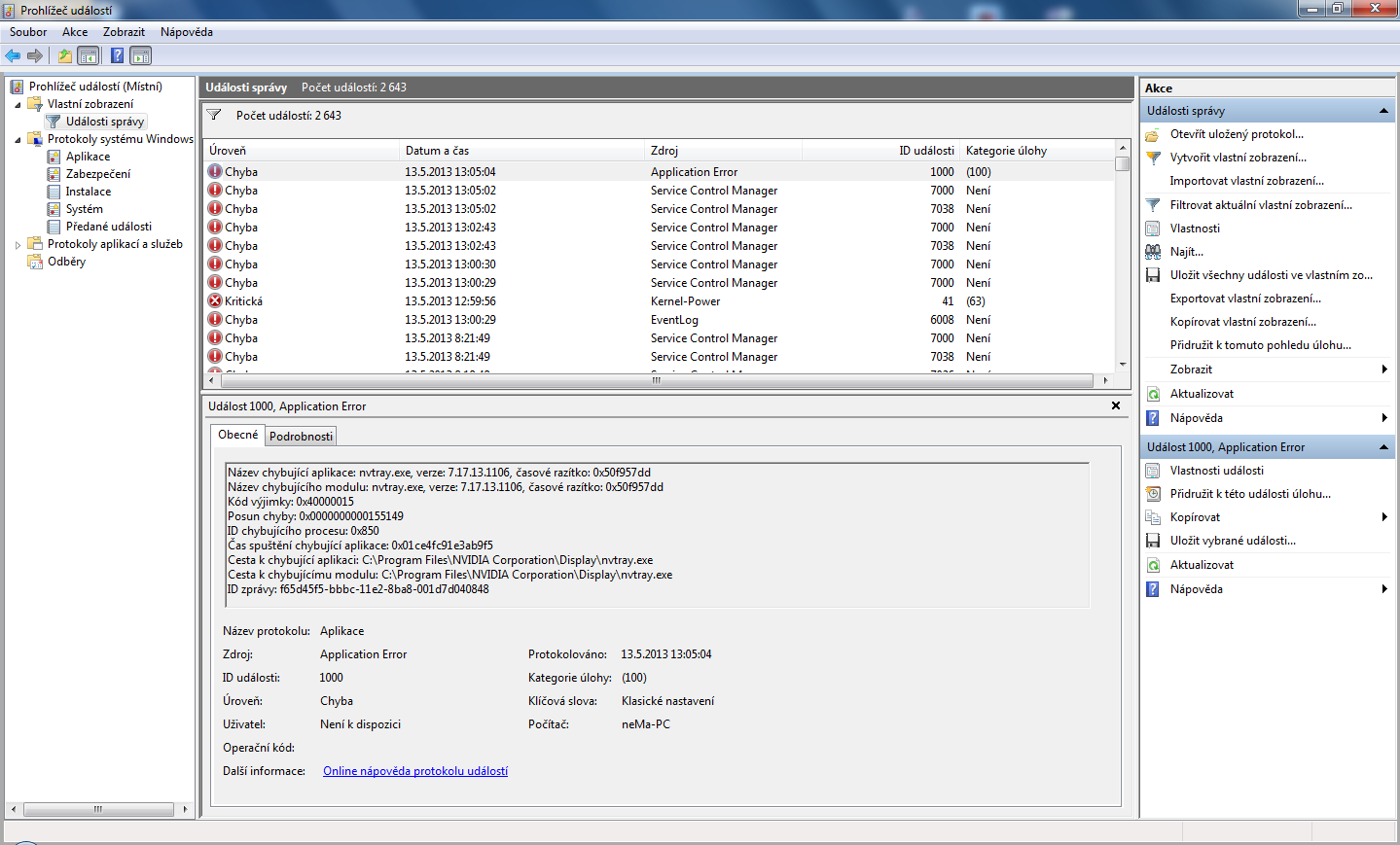Click 'Přidružit k této události úlohu...' action

point(1250,494)
